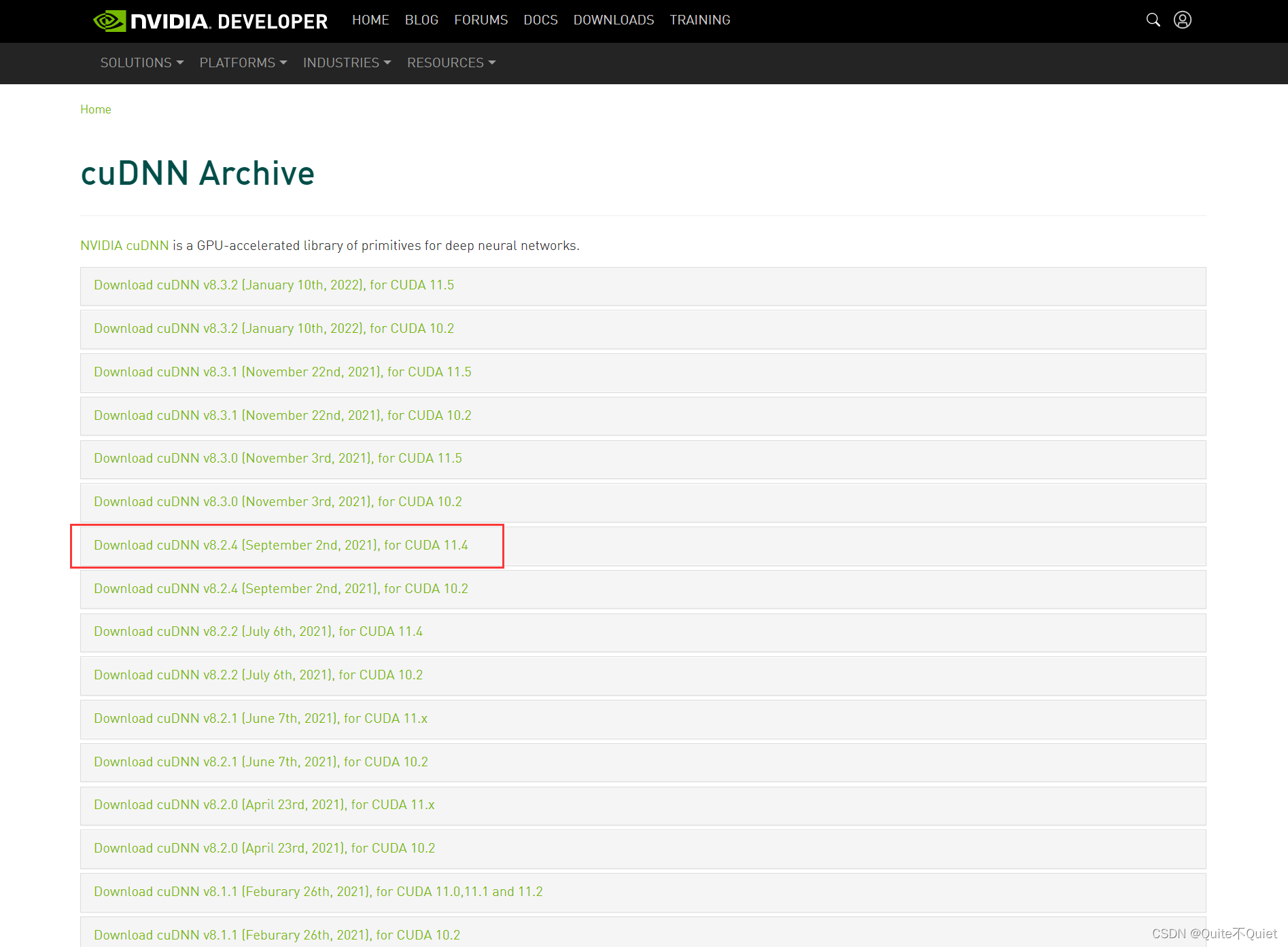Image resolution: width=1288 pixels, height=947 pixels.
Task: Click the Home breadcrumb link
Action: 96,109
